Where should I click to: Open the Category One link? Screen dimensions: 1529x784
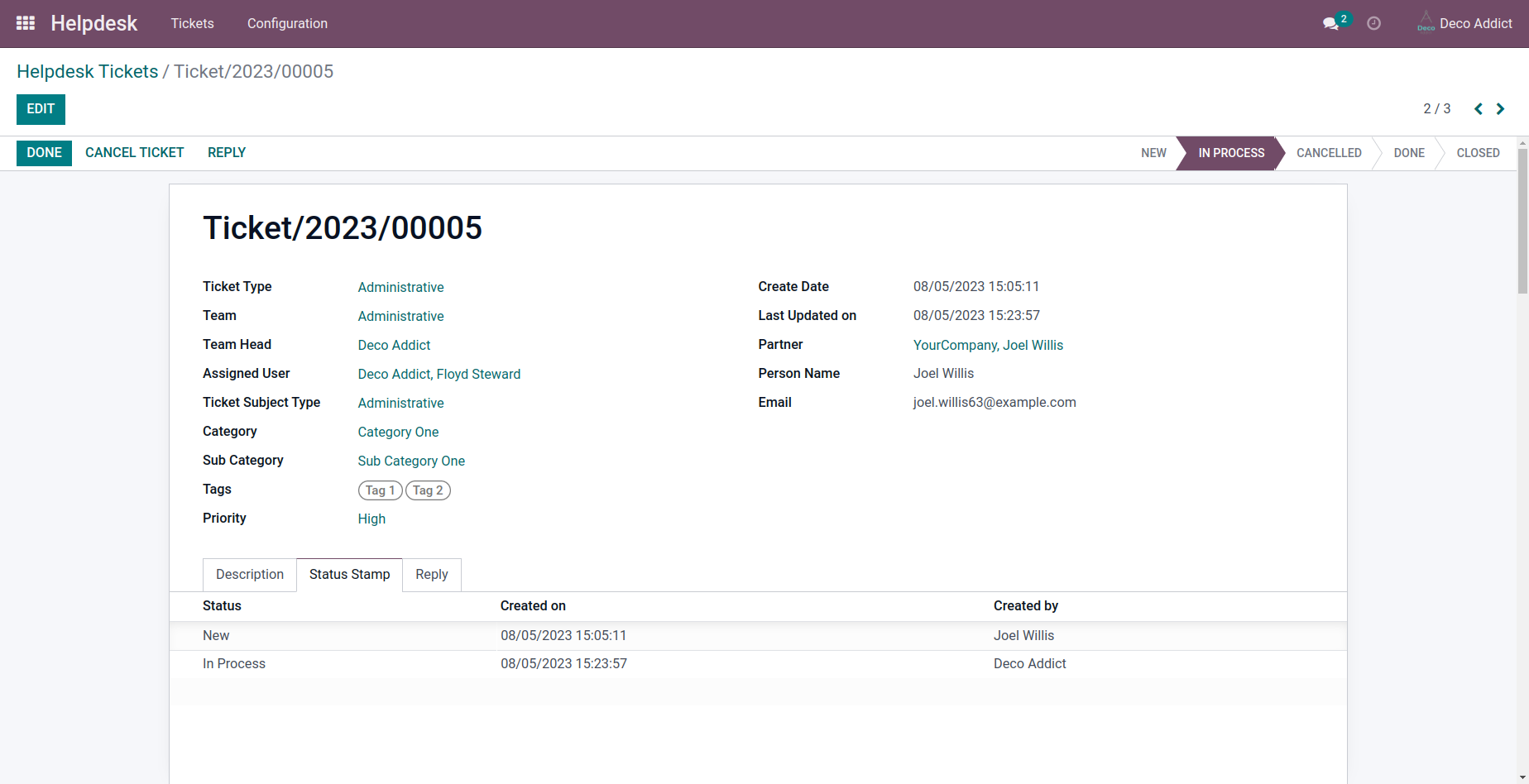tap(398, 432)
